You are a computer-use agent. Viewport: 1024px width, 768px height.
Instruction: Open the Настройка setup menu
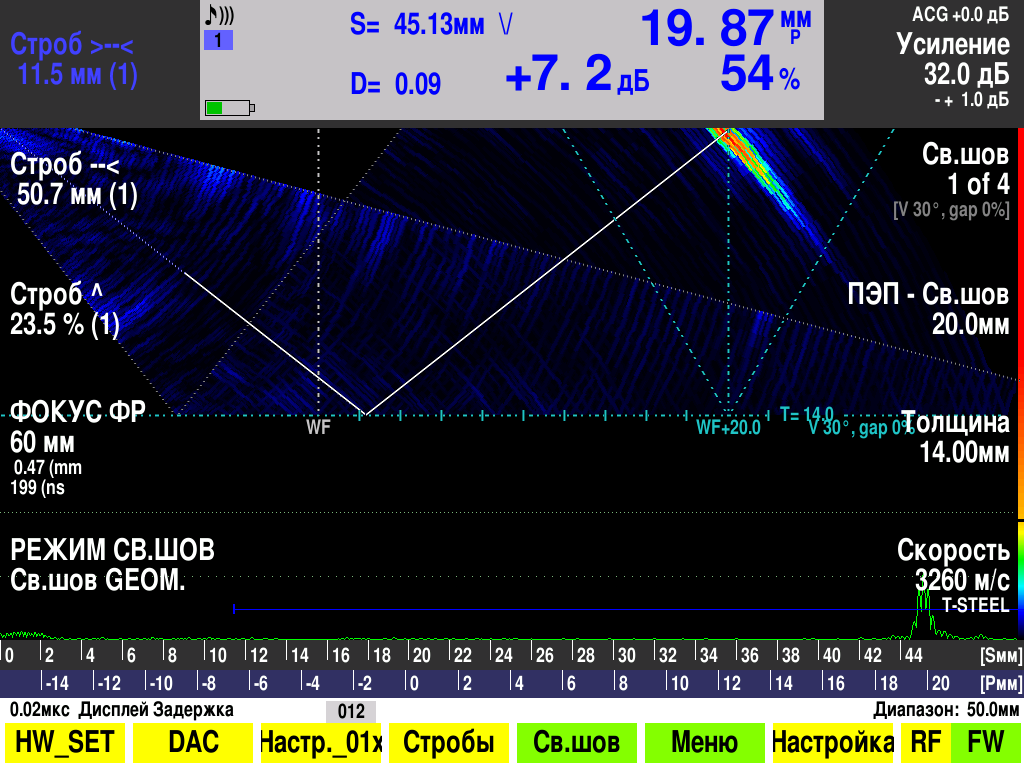[x=832, y=743]
